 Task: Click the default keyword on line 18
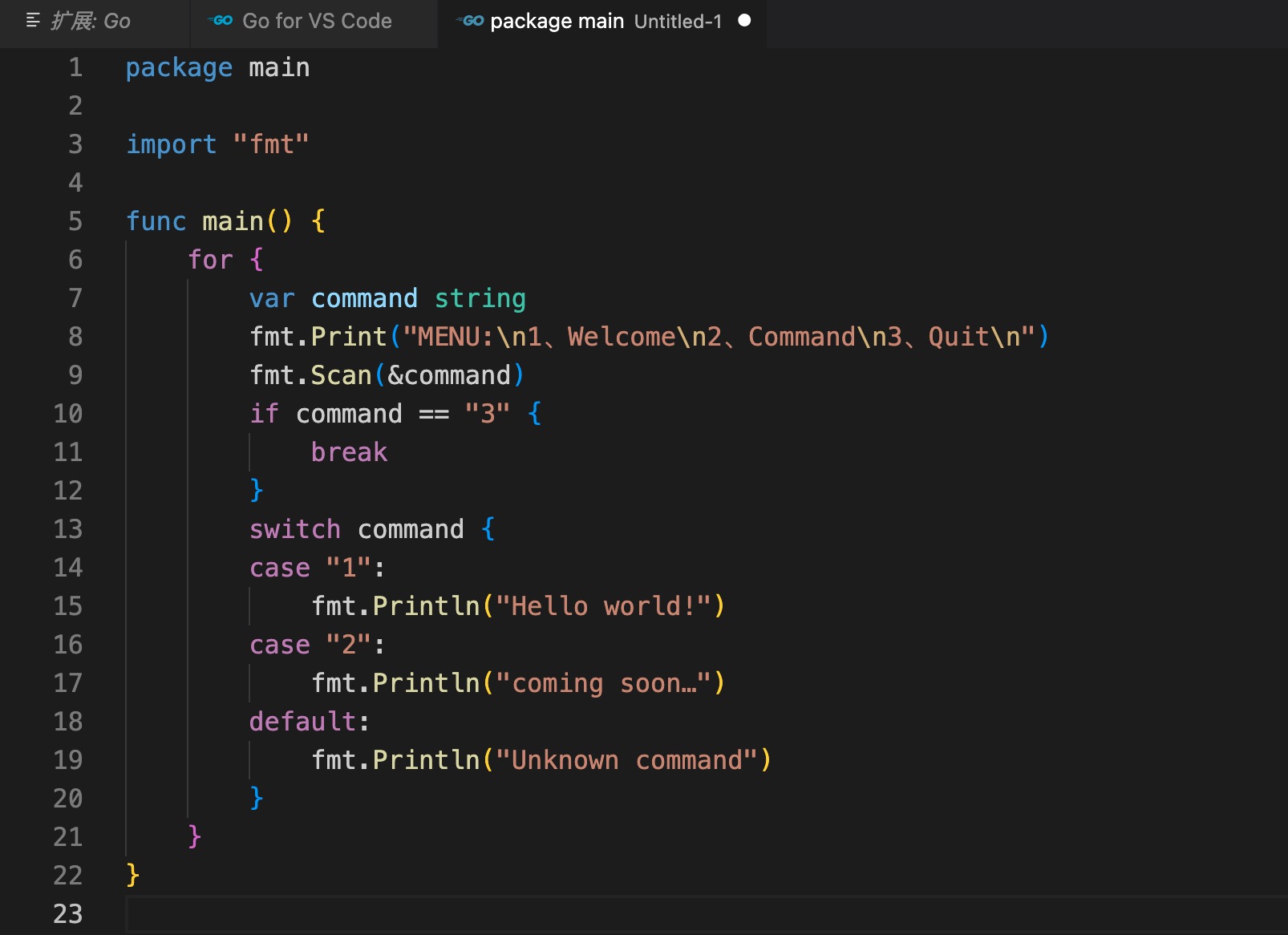tap(302, 722)
